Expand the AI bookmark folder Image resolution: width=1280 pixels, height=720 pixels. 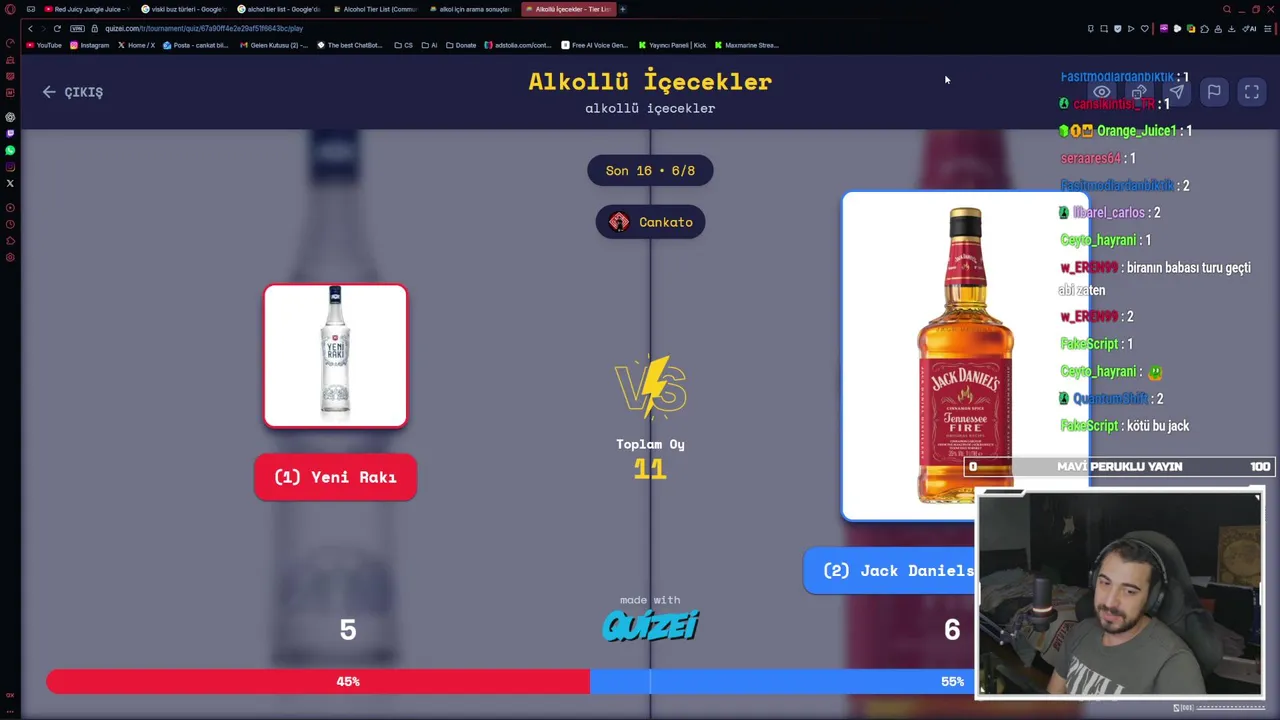click(430, 45)
